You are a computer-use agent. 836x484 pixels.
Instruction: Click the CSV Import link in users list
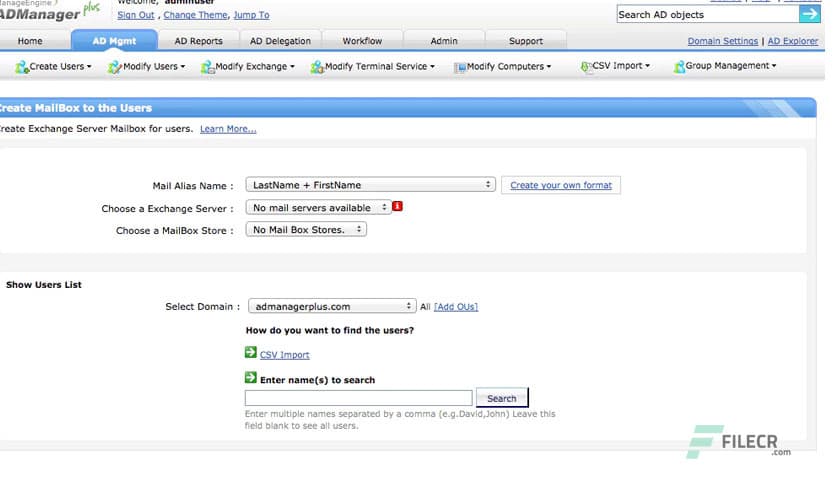tap(284, 355)
